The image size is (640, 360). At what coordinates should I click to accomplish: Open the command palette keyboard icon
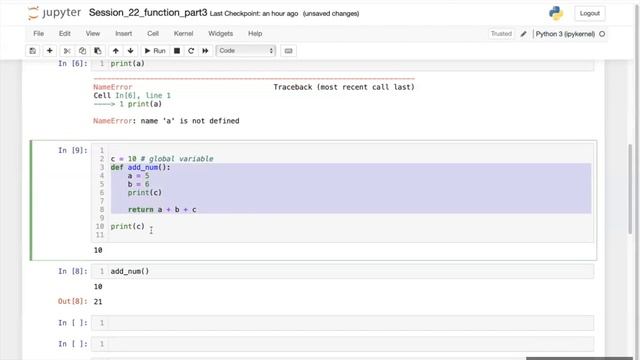click(288, 51)
